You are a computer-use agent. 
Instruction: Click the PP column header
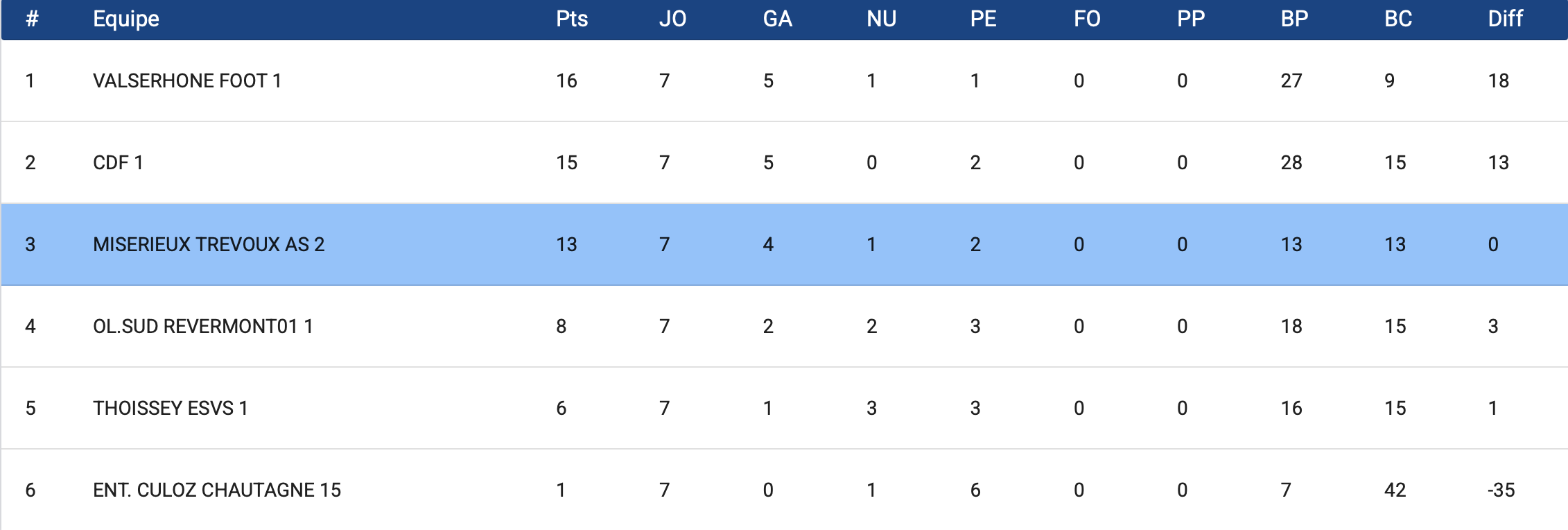[x=1191, y=19]
